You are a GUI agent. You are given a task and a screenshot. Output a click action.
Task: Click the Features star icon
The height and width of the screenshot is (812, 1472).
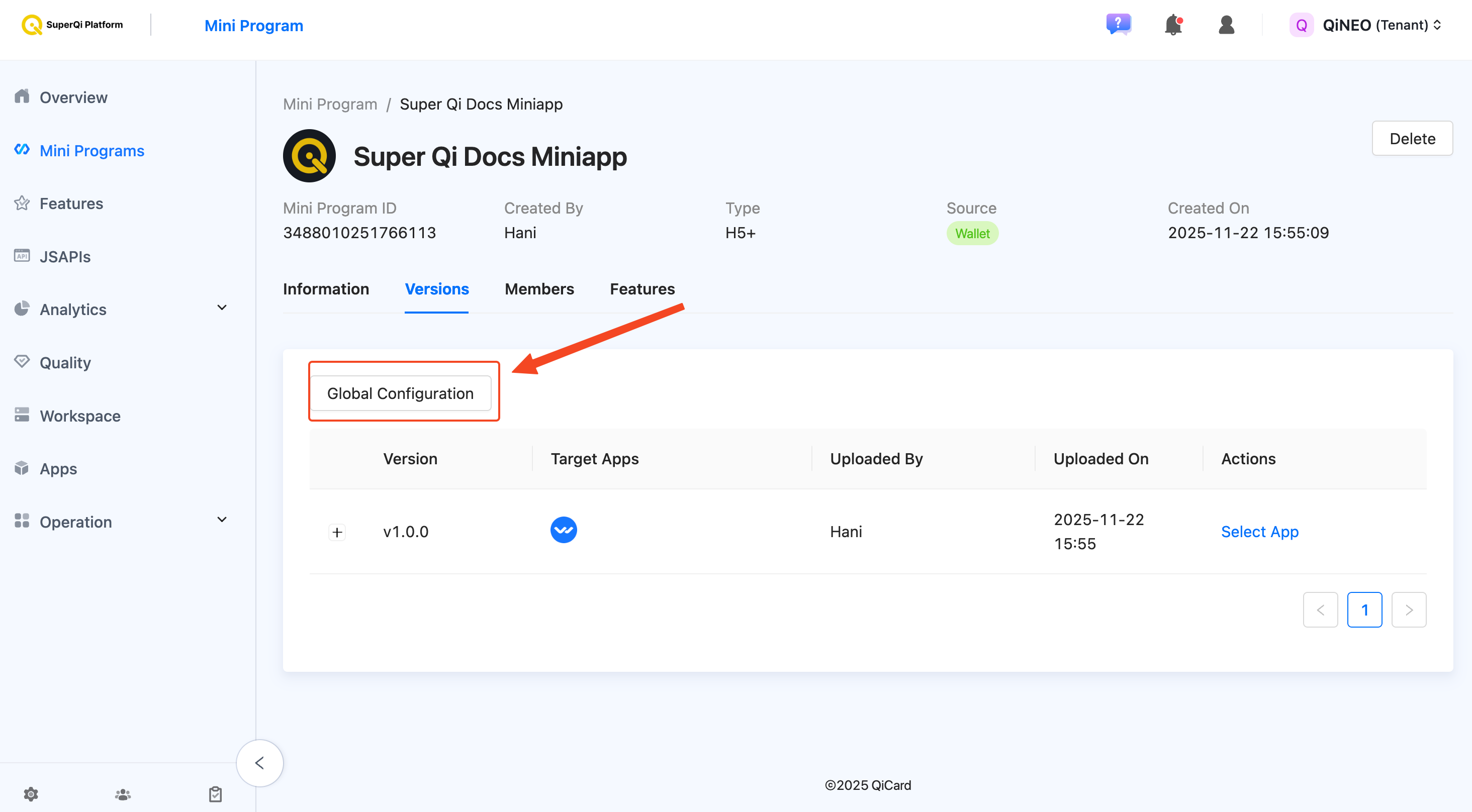22,202
